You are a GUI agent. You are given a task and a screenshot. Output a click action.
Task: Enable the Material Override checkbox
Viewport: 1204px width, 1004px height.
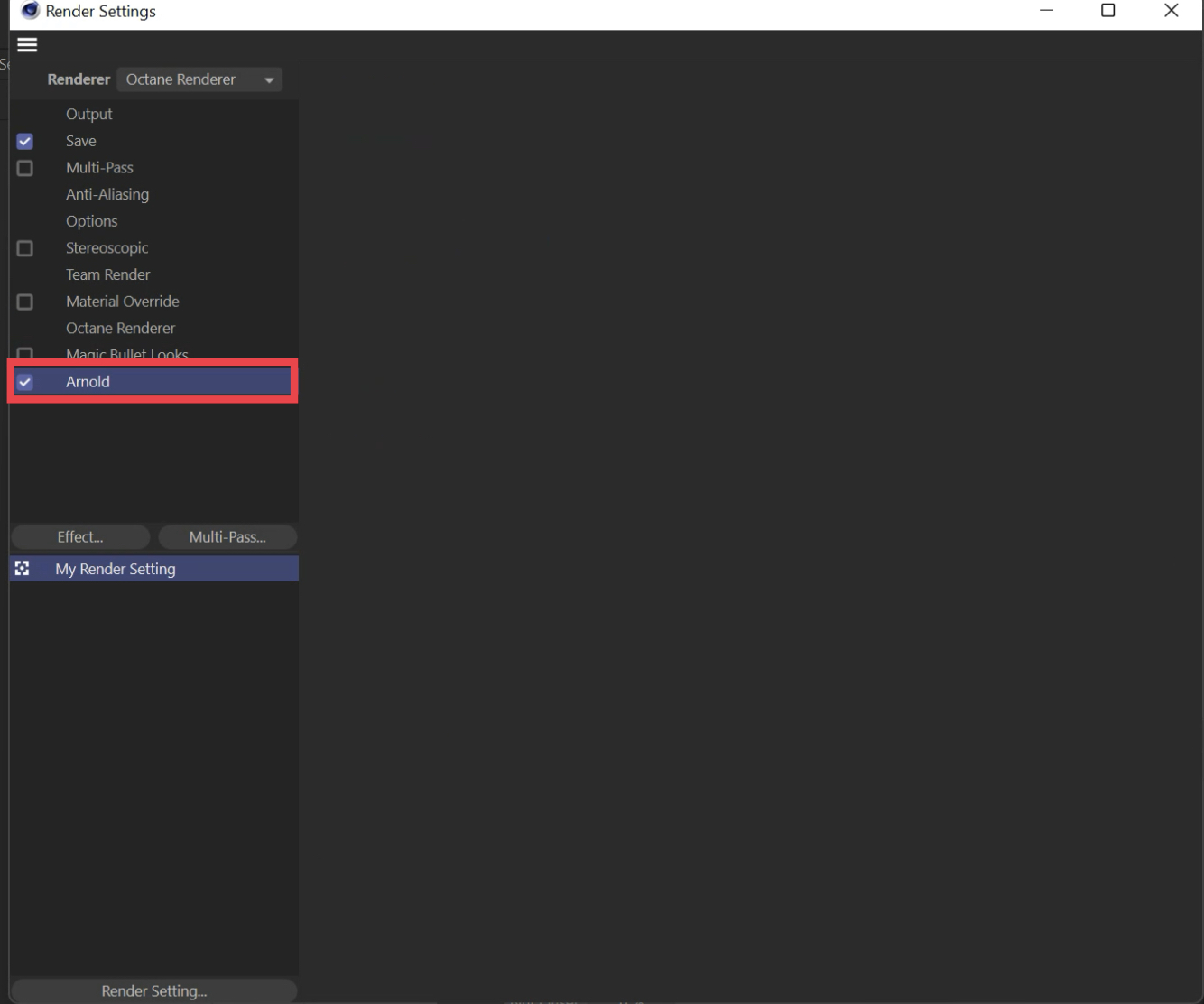click(25, 302)
